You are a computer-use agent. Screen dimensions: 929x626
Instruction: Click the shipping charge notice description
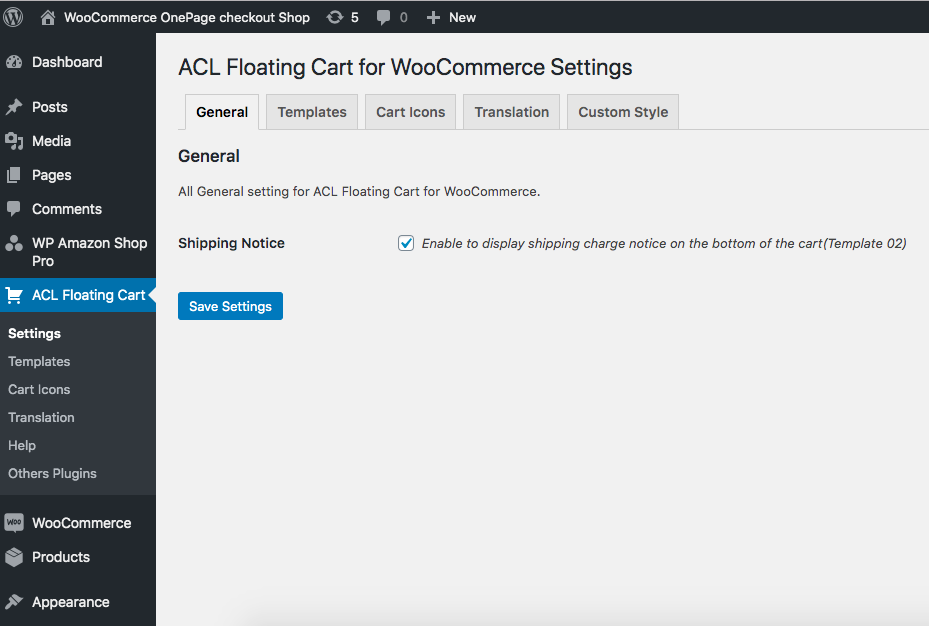(x=664, y=243)
